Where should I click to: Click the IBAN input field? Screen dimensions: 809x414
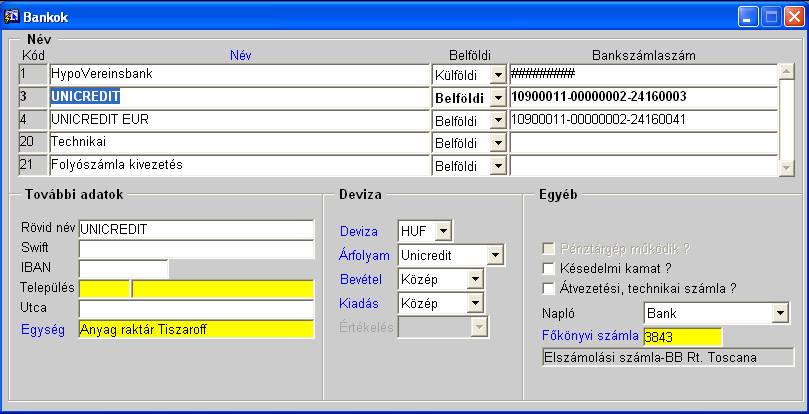(124, 269)
